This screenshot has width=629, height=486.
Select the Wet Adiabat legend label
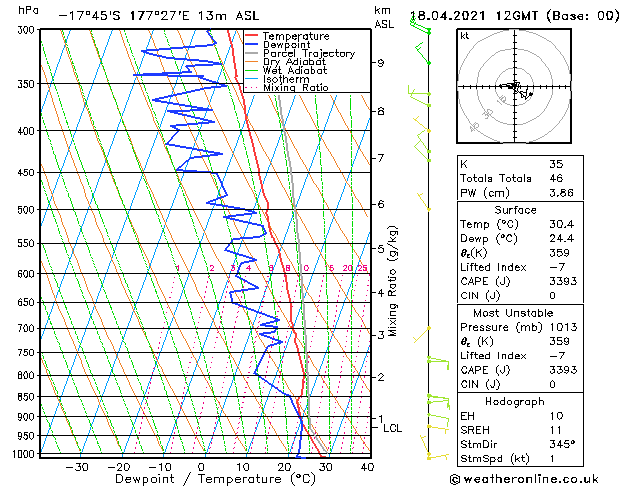[x=295, y=71]
